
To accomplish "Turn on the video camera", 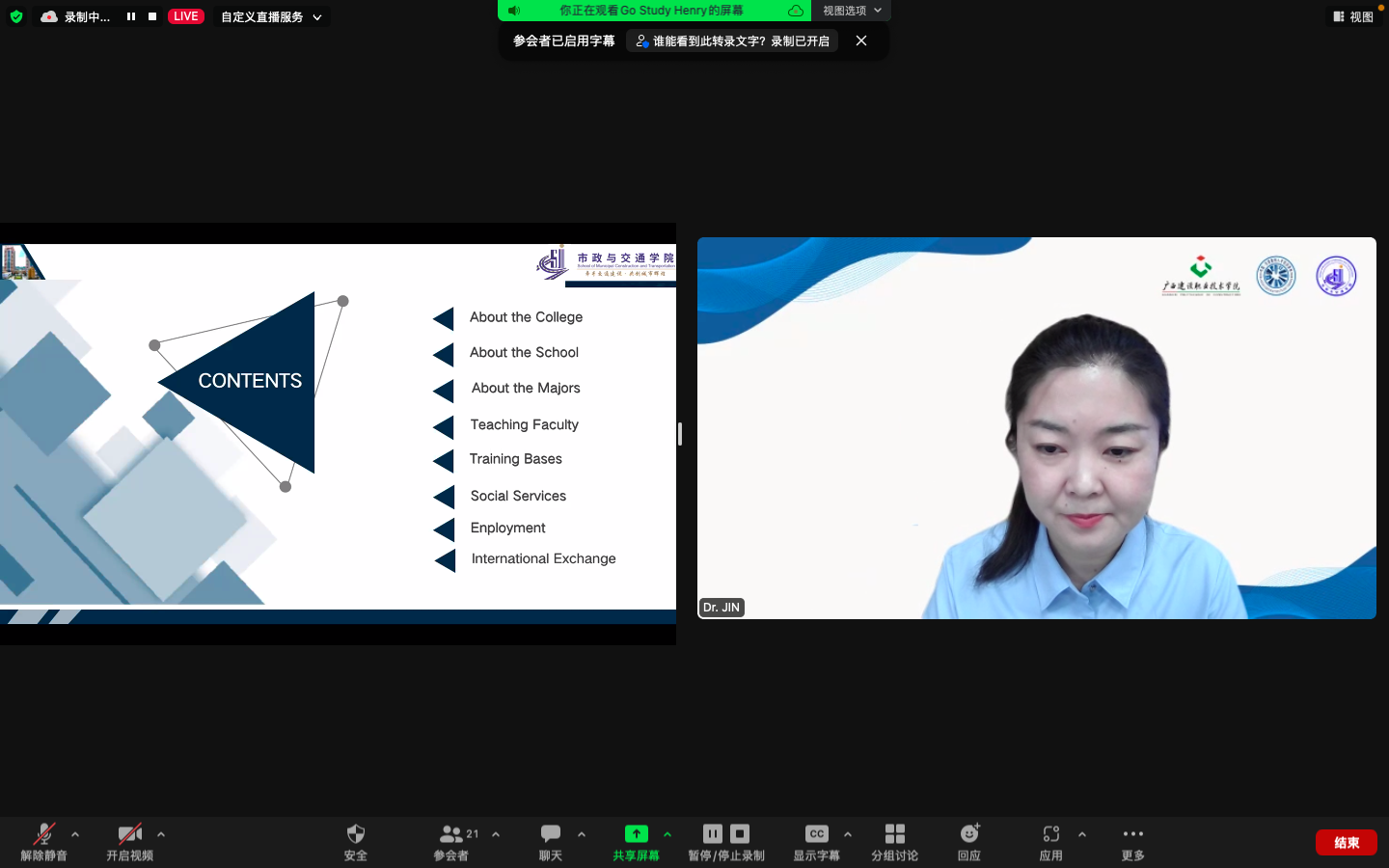I will [129, 835].
